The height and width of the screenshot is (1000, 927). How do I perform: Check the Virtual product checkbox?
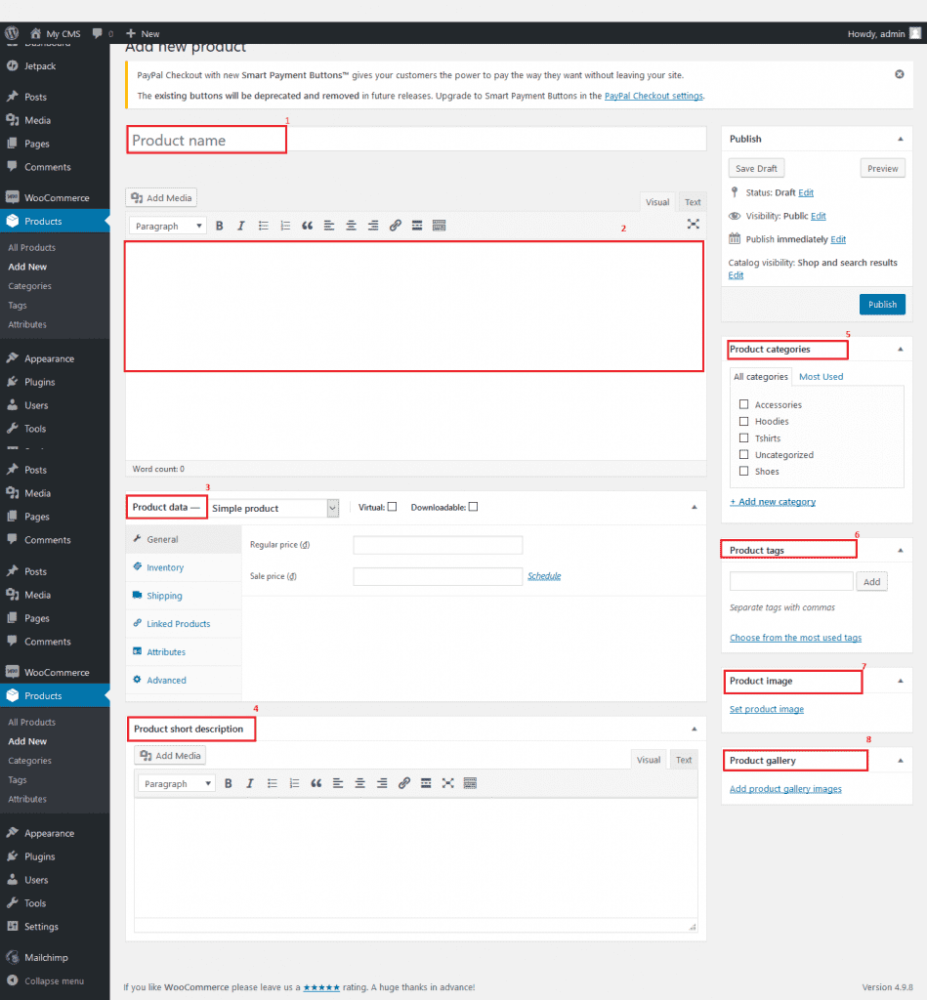(x=392, y=507)
